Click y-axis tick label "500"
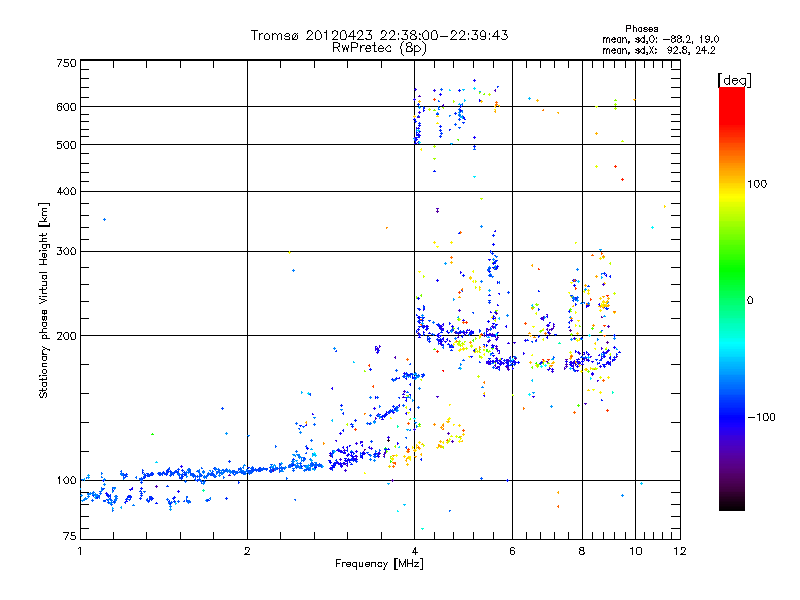The height and width of the screenshot is (600, 800). pyautogui.click(x=67, y=145)
